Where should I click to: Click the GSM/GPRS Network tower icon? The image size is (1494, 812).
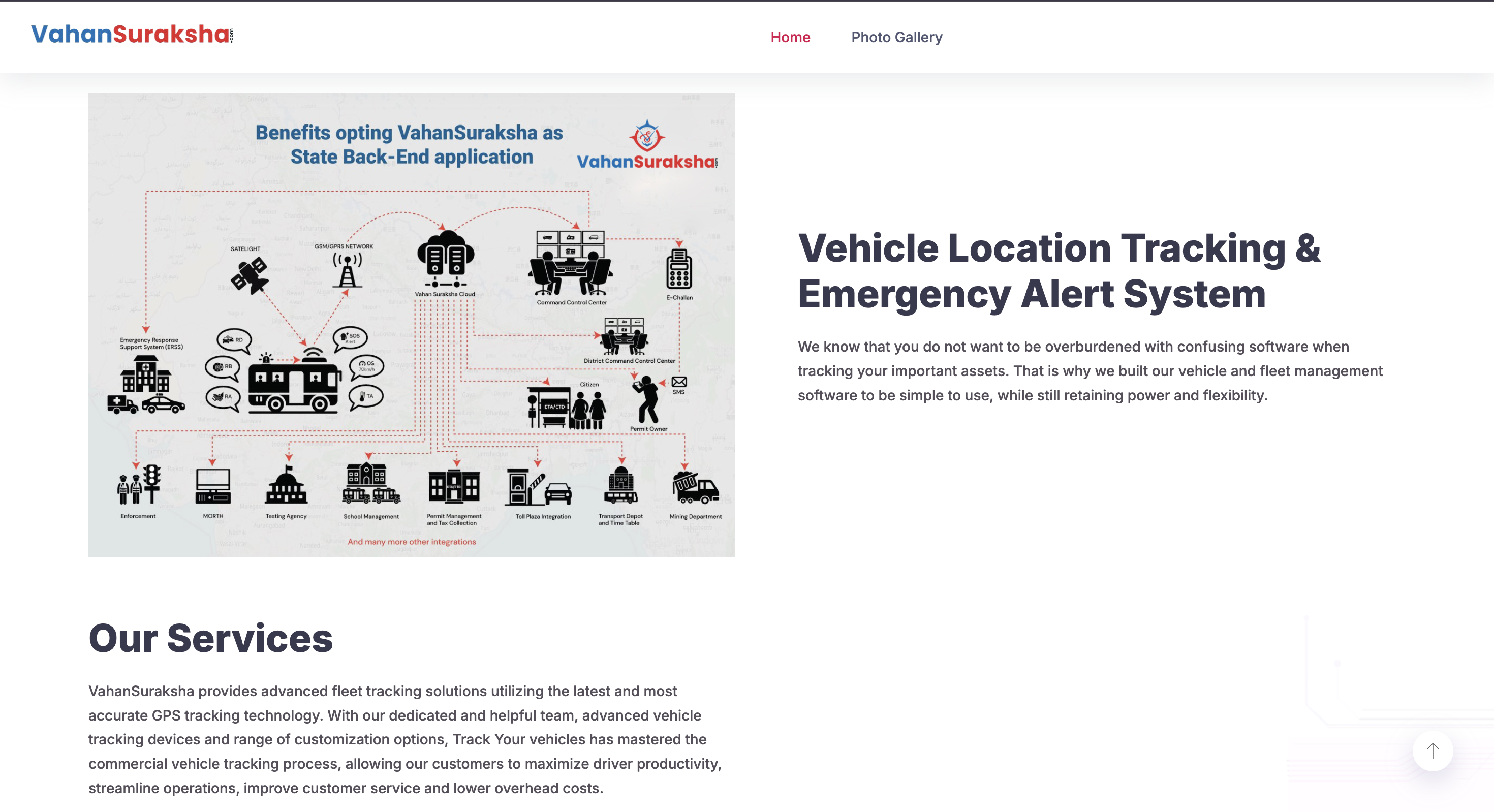(347, 270)
